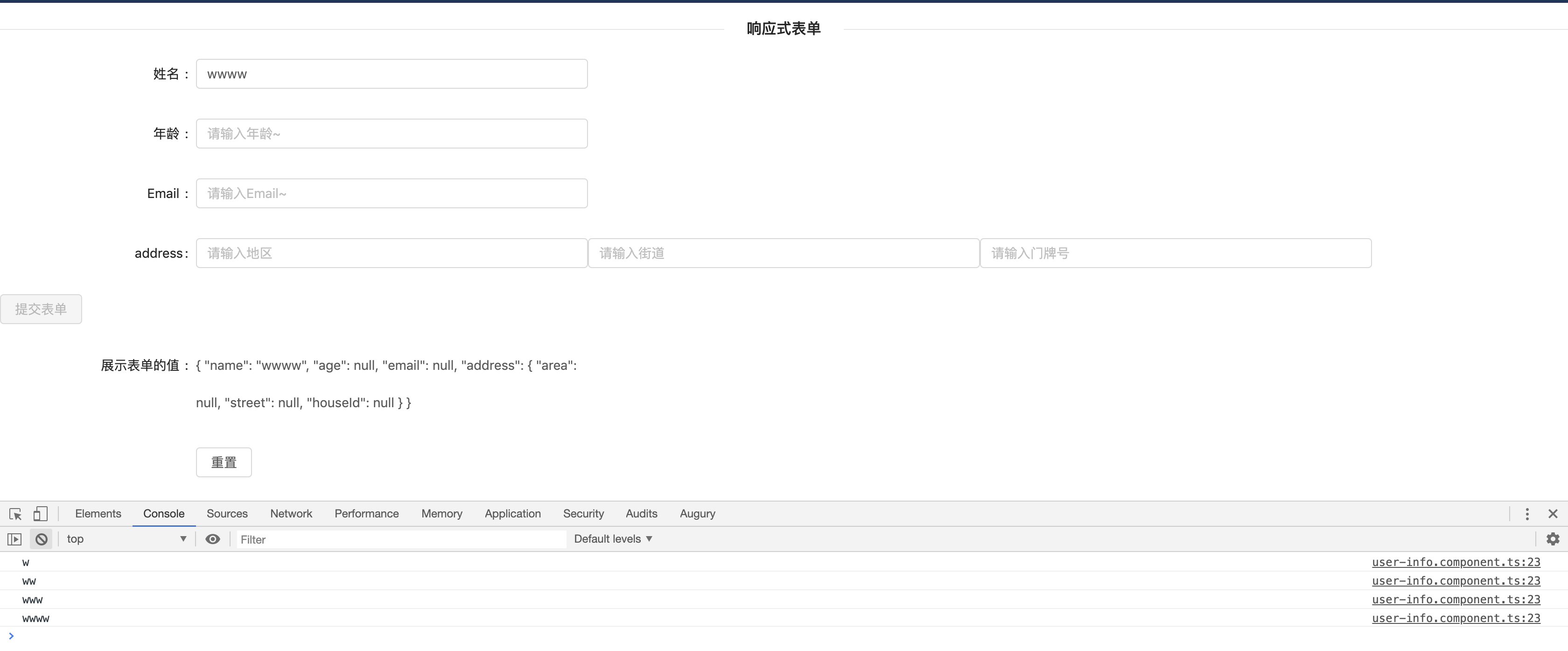Screen dimensions: 1568x651
Task: Open DevTools three-dot customize menu
Action: coord(1527,514)
